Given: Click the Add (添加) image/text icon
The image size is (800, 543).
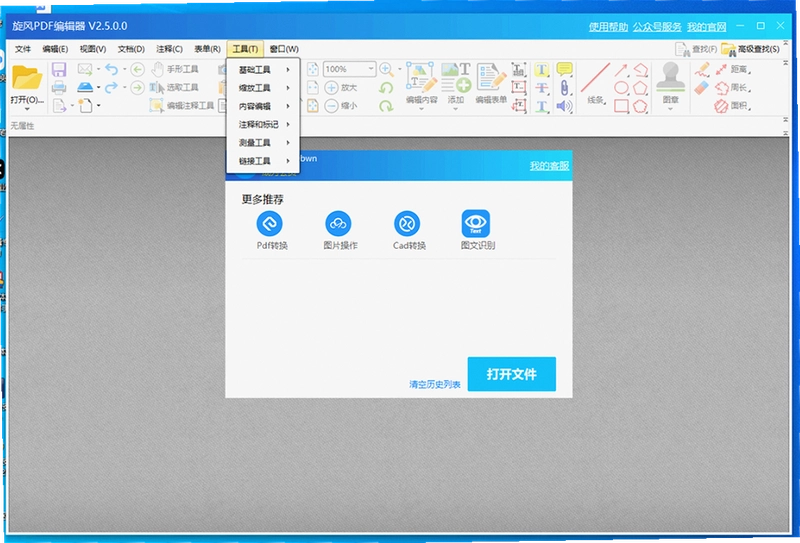Looking at the screenshot, I should [456, 78].
